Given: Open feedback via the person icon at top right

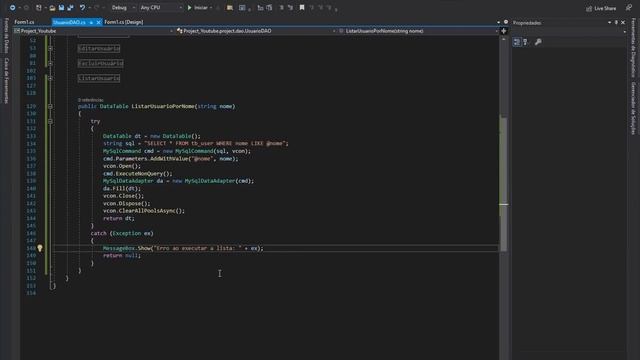Looking at the screenshot, I should click(x=629, y=8).
